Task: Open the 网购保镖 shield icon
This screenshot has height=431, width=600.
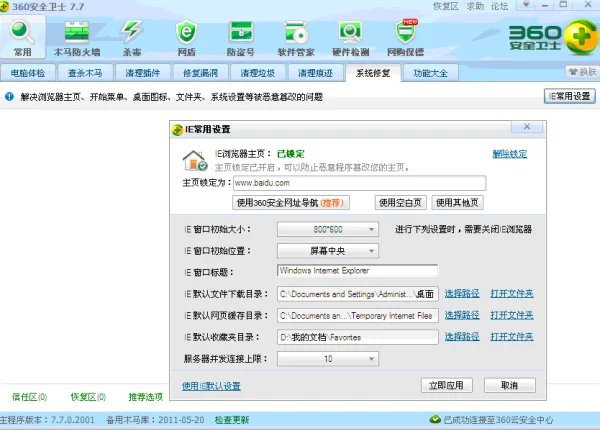Action: 406,38
